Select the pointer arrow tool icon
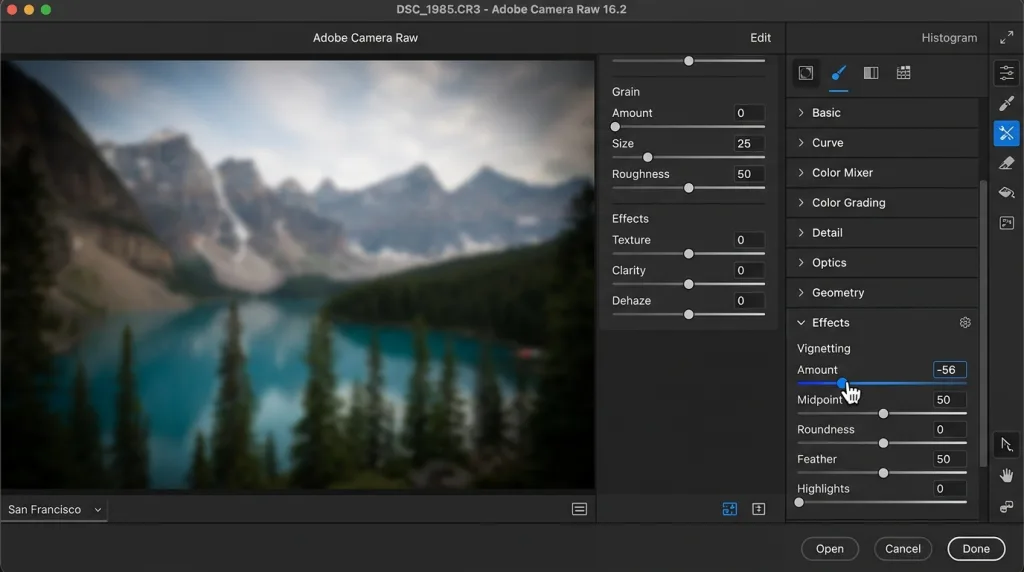Image resolution: width=1024 pixels, height=572 pixels. coord(1006,445)
